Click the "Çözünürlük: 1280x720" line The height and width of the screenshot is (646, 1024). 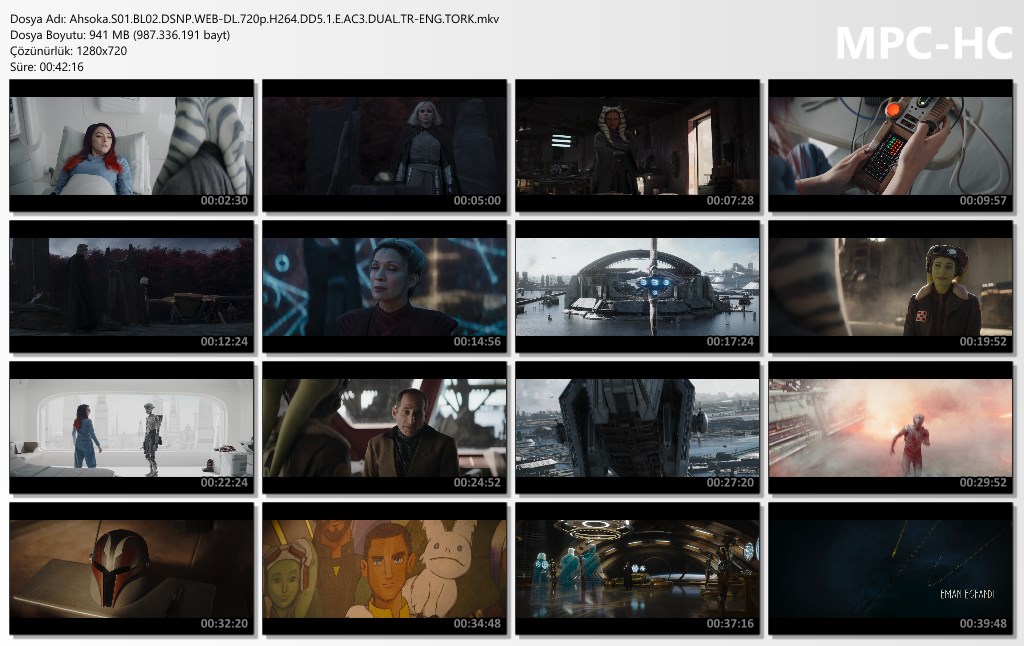(69, 51)
